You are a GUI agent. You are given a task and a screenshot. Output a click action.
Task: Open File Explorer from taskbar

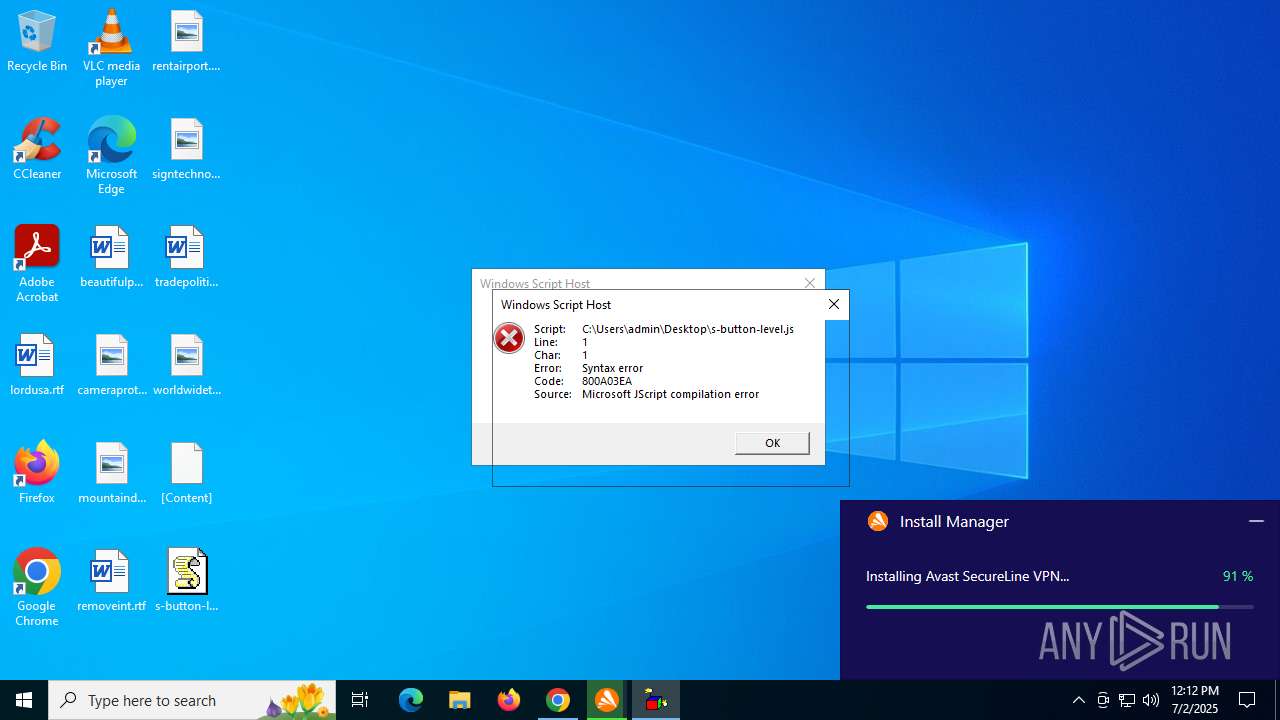(x=460, y=700)
